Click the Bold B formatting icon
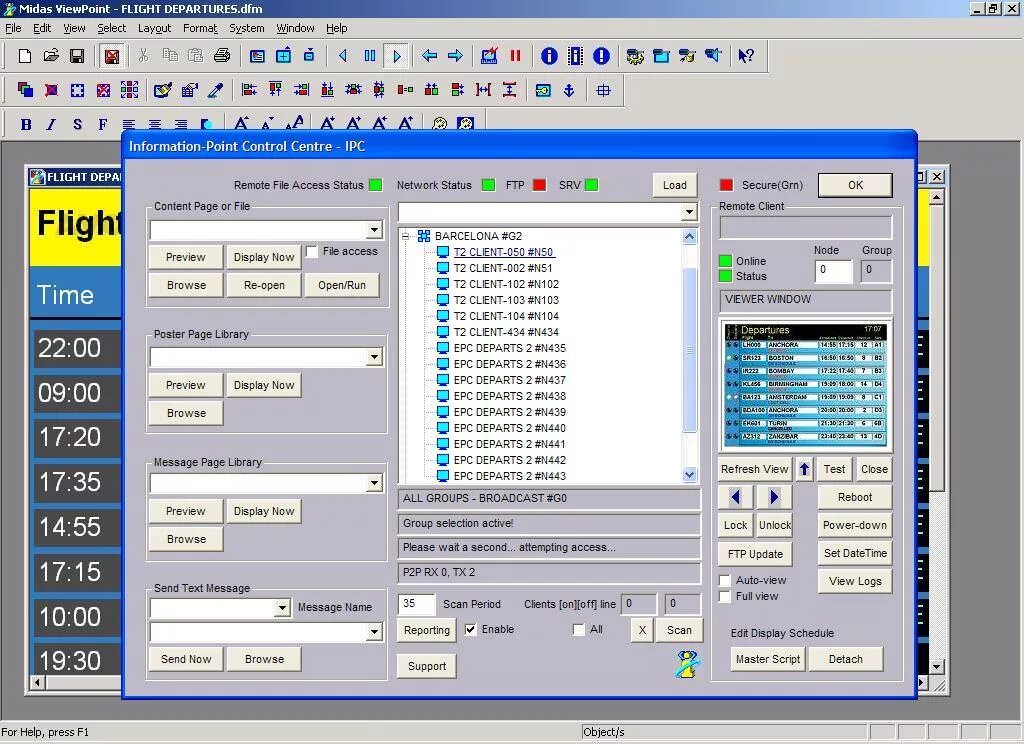Viewport: 1024px width, 744px height. [x=26, y=124]
